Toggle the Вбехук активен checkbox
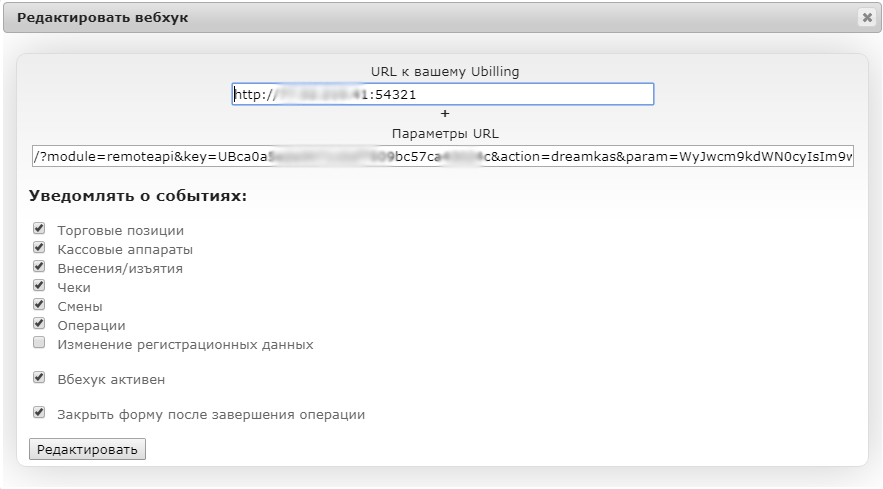The width and height of the screenshot is (883, 489). pyautogui.click(x=39, y=378)
